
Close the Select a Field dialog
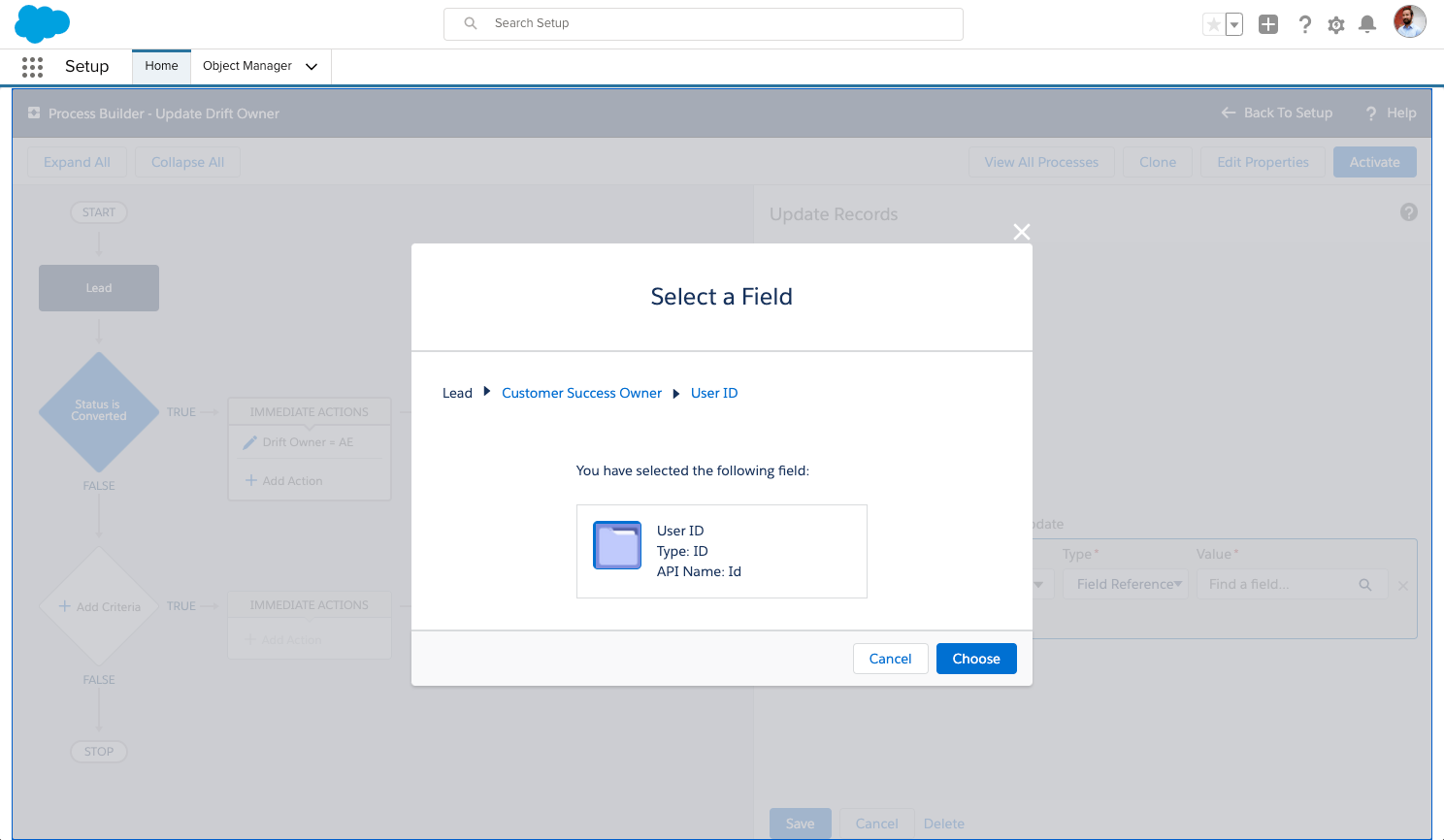(x=1022, y=232)
